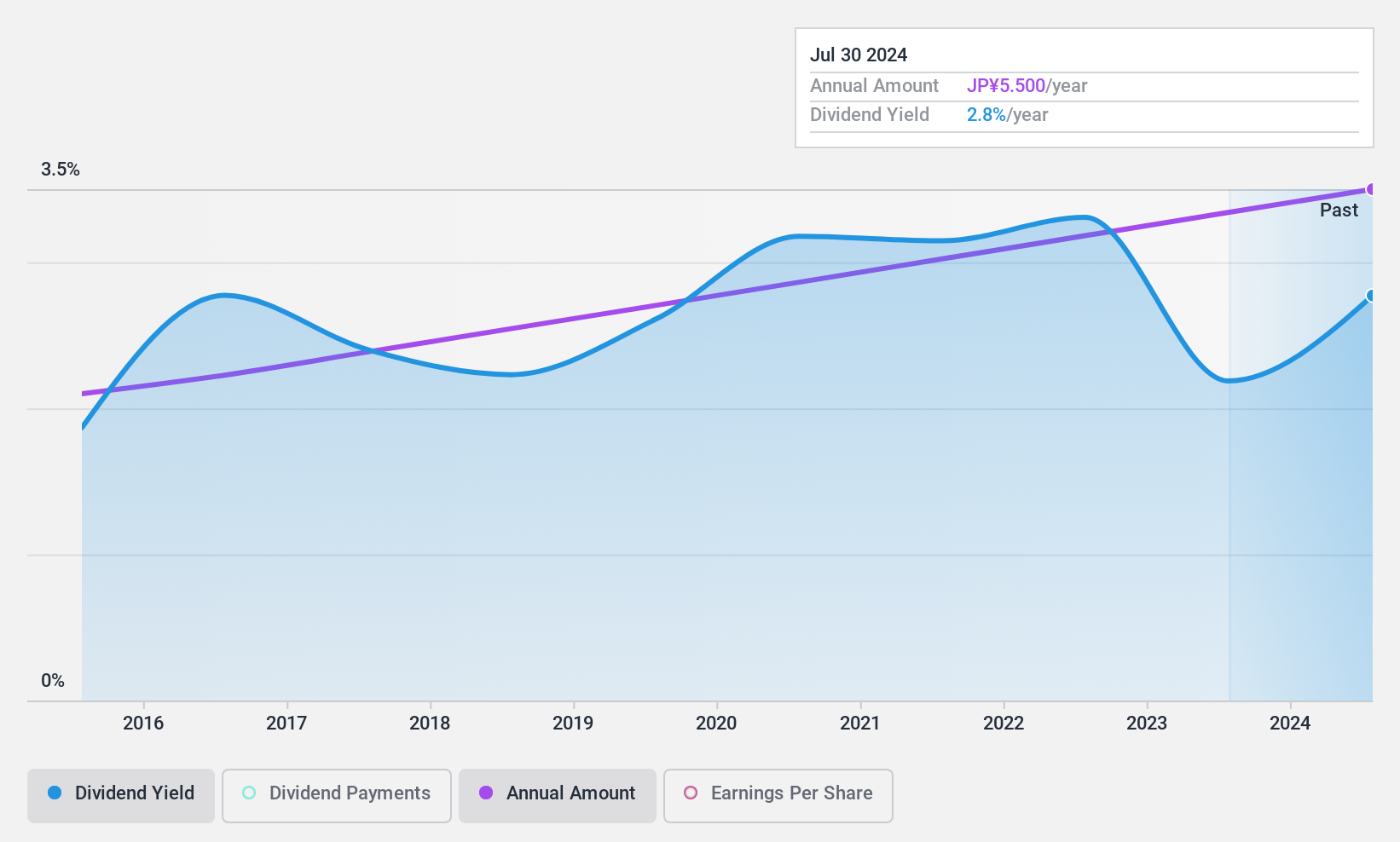Click the Past label on chart
The height and width of the screenshot is (842, 1400).
coord(1339,210)
